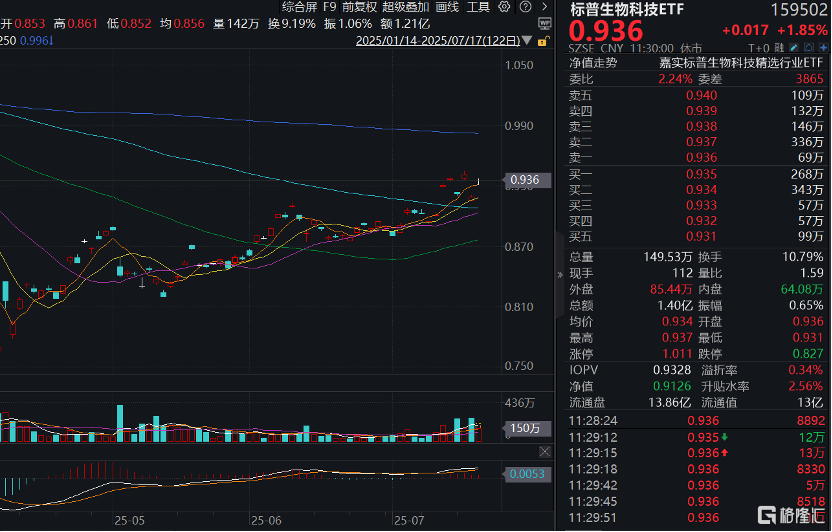This screenshot has height=532, width=832.
Task: Click the 换手 value 10.79%
Action: [802, 257]
